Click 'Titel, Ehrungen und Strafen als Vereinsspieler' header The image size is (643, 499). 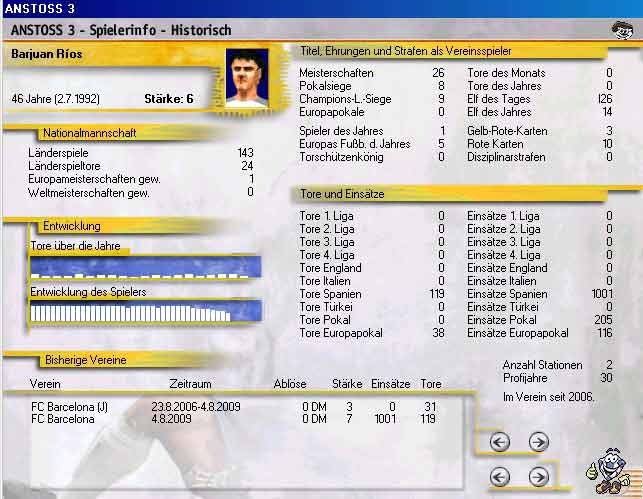[x=406, y=51]
